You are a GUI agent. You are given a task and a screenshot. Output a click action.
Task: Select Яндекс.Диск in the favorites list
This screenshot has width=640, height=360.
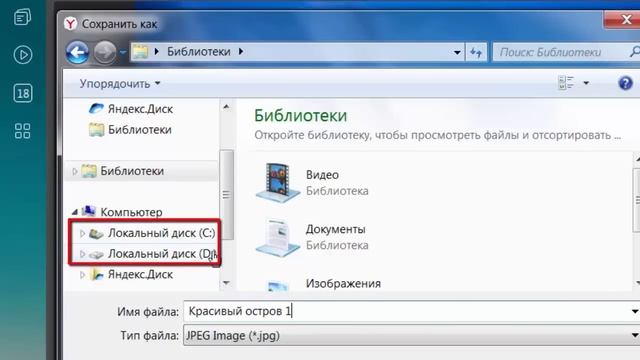(x=140, y=109)
